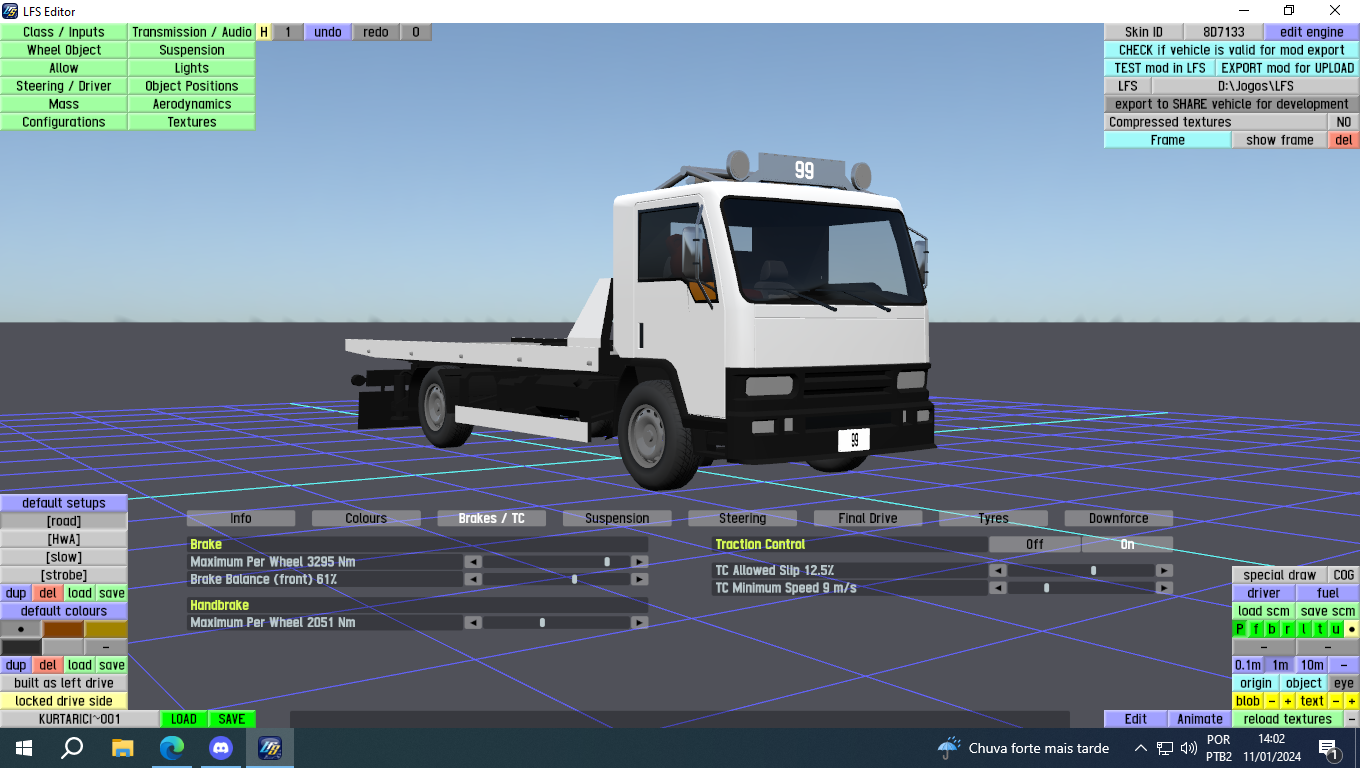Click left arrow of TC Minimum Speed
Image resolution: width=1360 pixels, height=768 pixels.
(x=998, y=589)
